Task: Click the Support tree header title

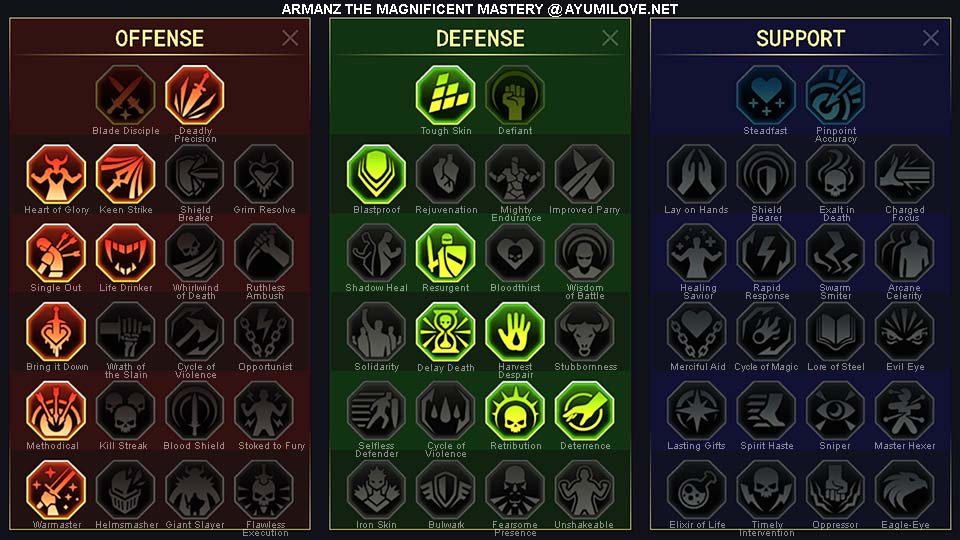Action: [x=800, y=39]
